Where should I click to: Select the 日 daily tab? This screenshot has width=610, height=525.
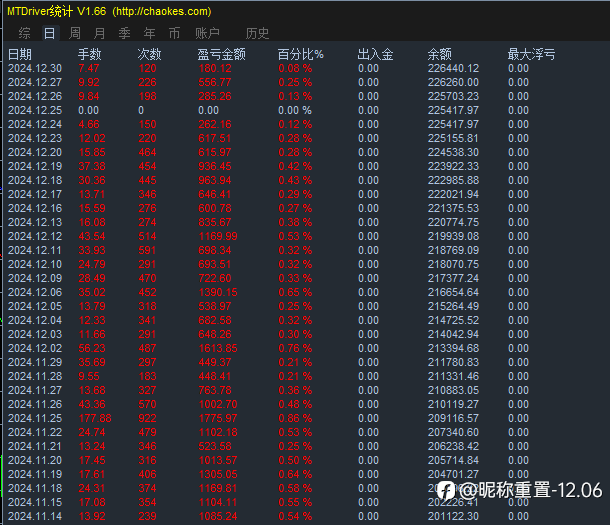pos(50,33)
